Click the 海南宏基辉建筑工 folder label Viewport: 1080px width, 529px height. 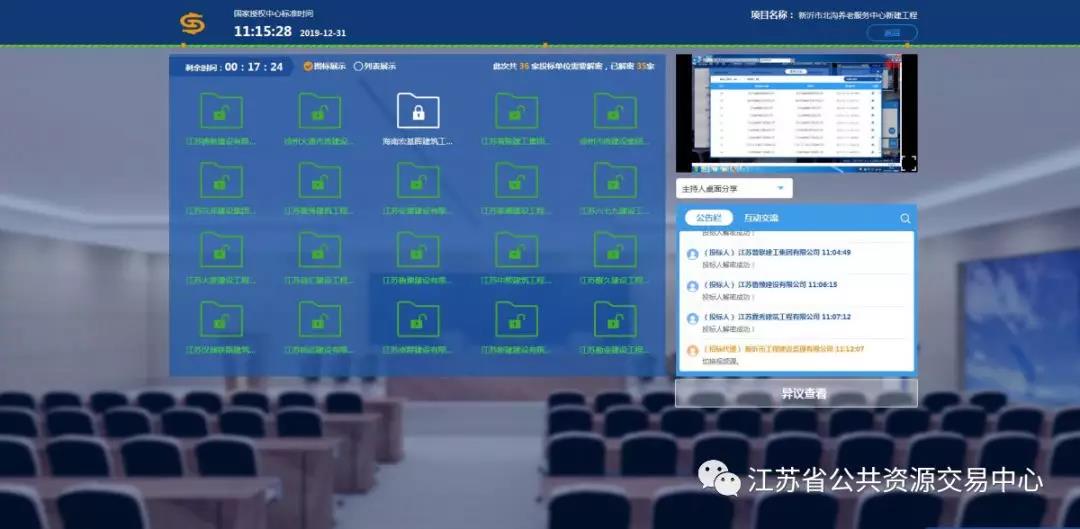[x=418, y=141]
